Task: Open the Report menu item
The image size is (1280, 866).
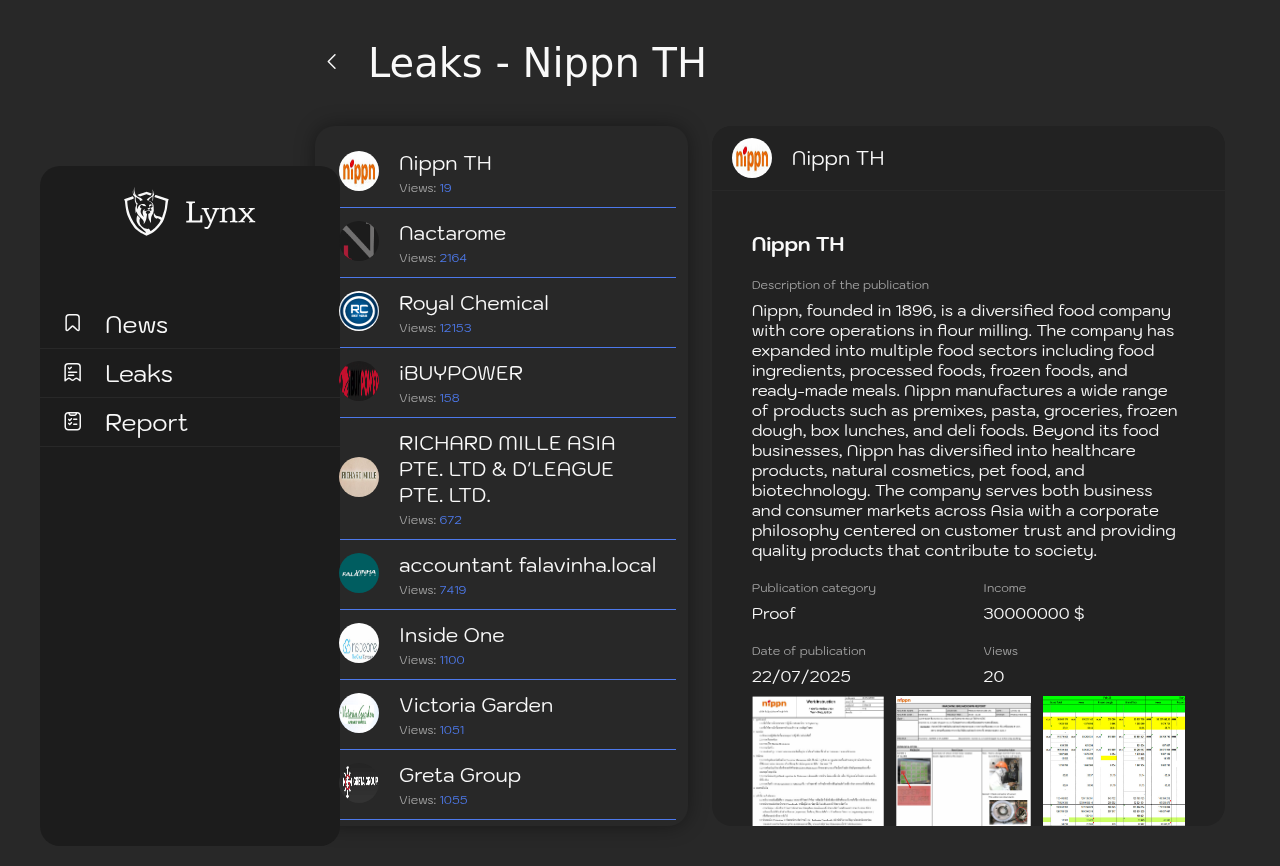Action: 190,422
